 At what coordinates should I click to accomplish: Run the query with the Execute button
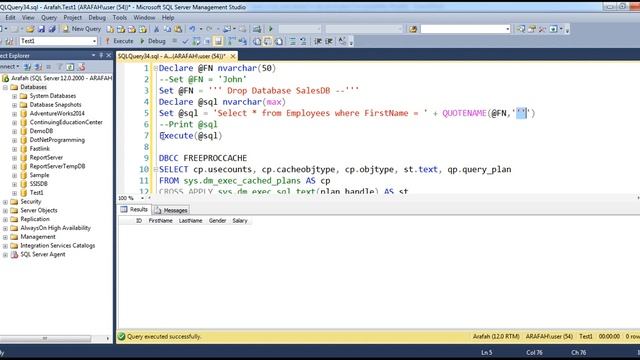[x=119, y=41]
